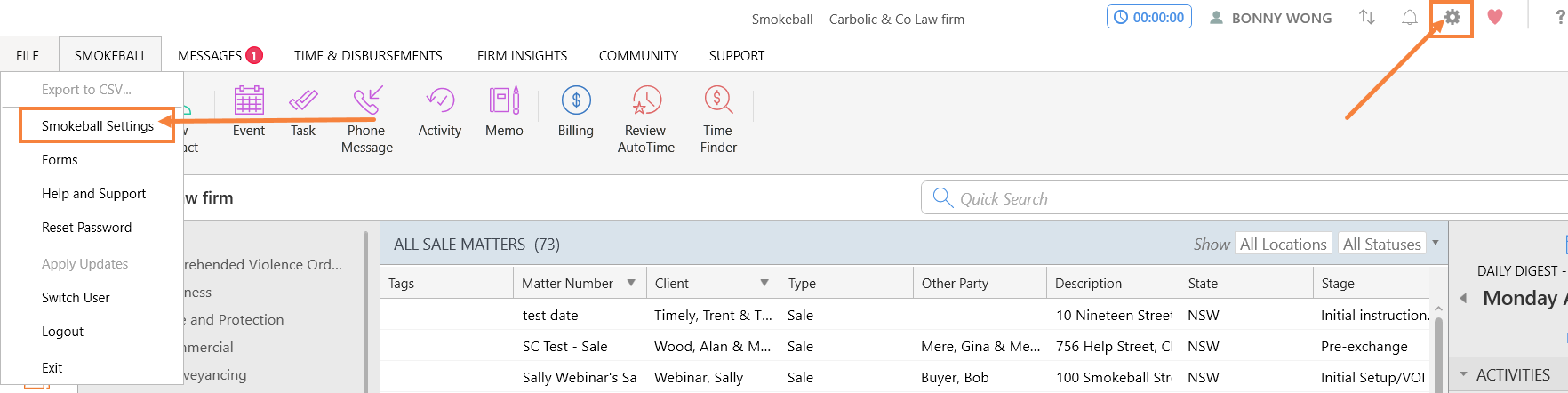1568x393 pixels.
Task: Sort by Description column header
Action: click(1113, 283)
